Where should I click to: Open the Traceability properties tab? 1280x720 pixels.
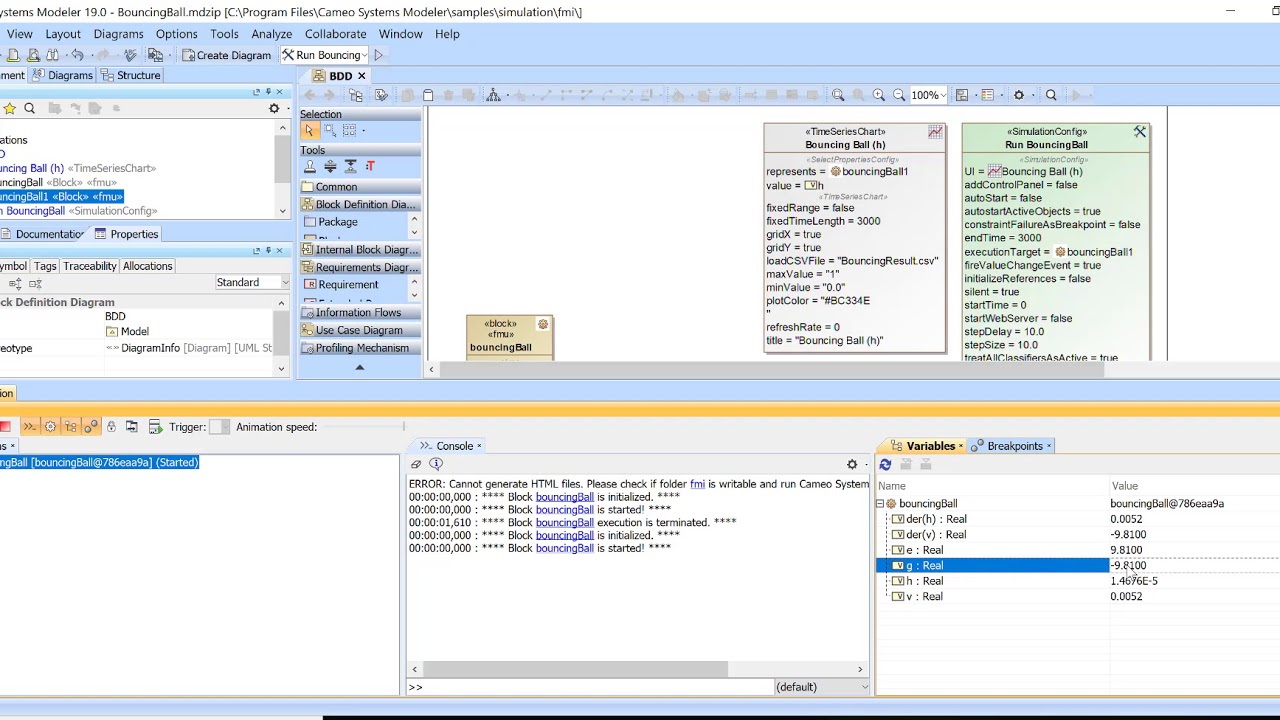coord(90,266)
